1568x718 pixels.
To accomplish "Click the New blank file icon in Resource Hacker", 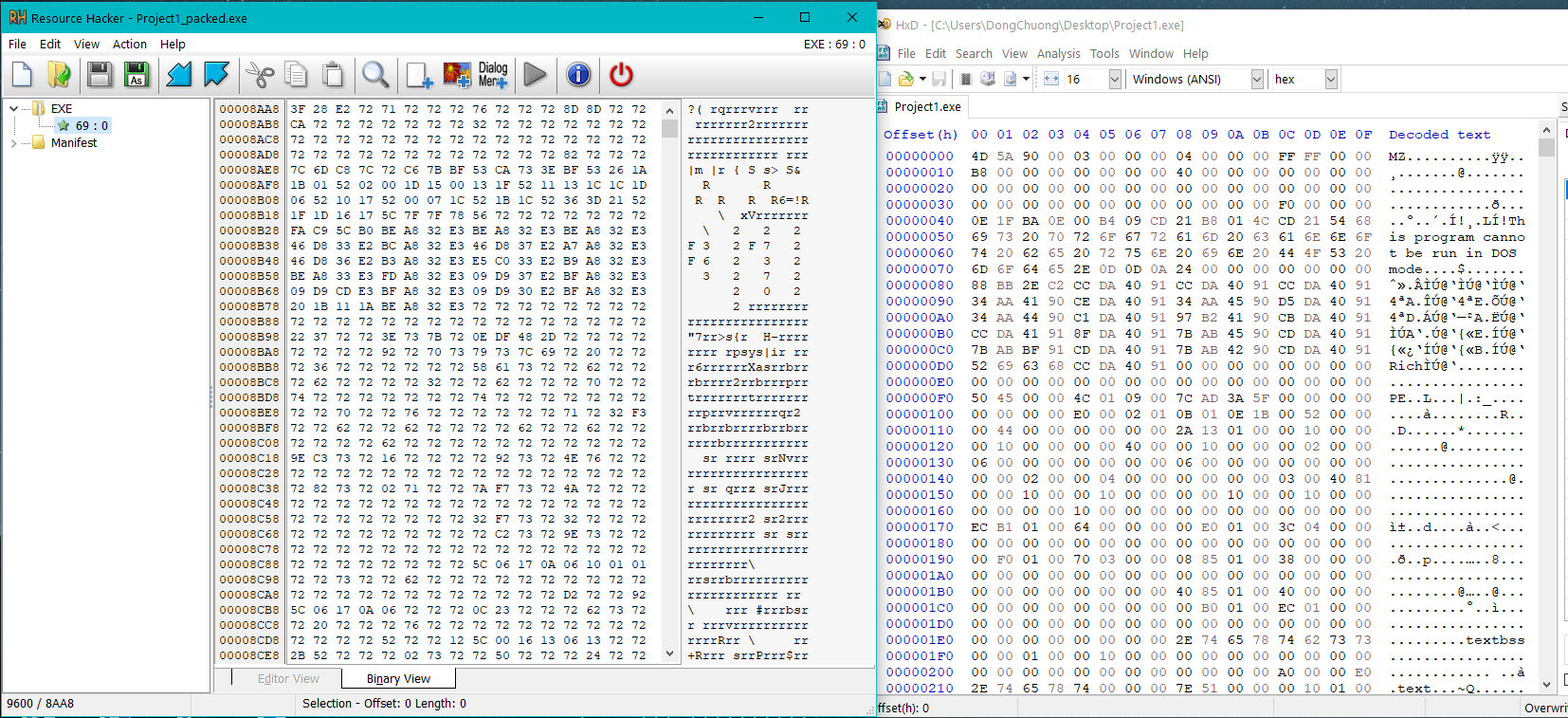I will (x=22, y=75).
